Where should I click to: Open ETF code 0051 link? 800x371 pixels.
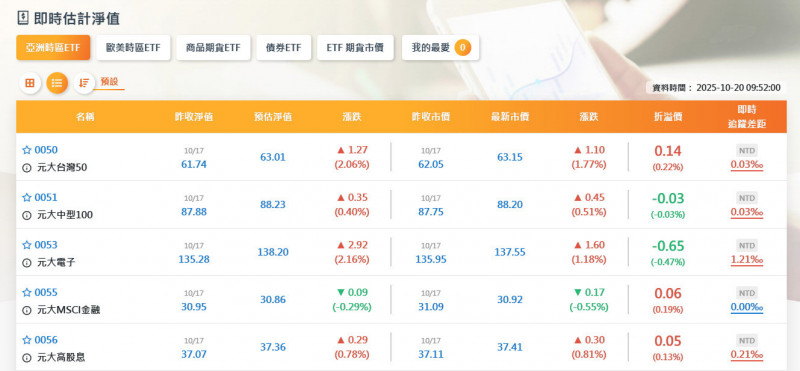[46, 197]
